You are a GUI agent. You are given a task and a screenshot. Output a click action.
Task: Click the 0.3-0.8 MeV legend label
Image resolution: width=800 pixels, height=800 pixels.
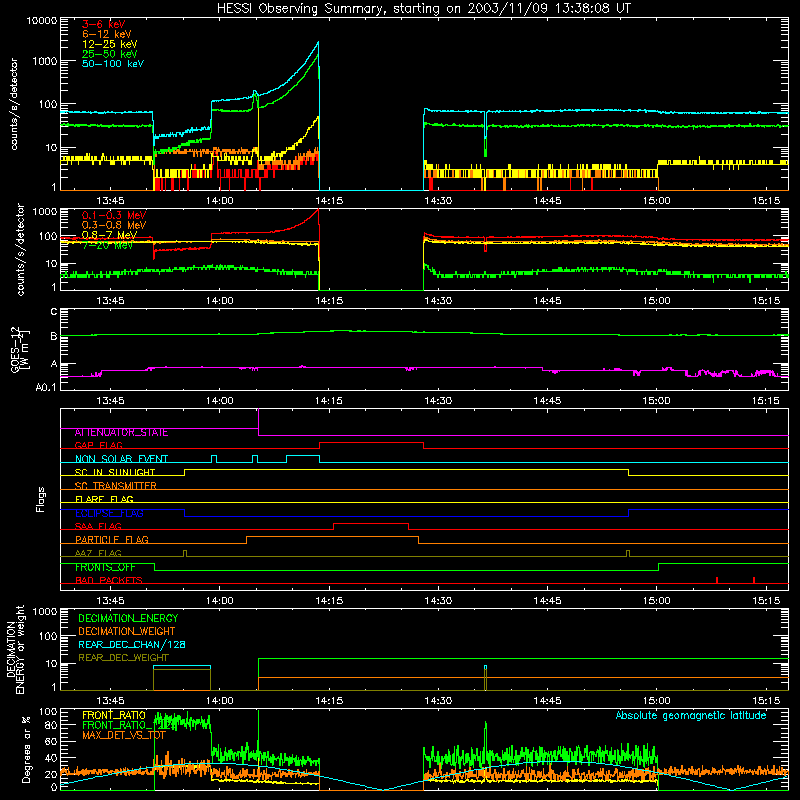[x=114, y=225]
